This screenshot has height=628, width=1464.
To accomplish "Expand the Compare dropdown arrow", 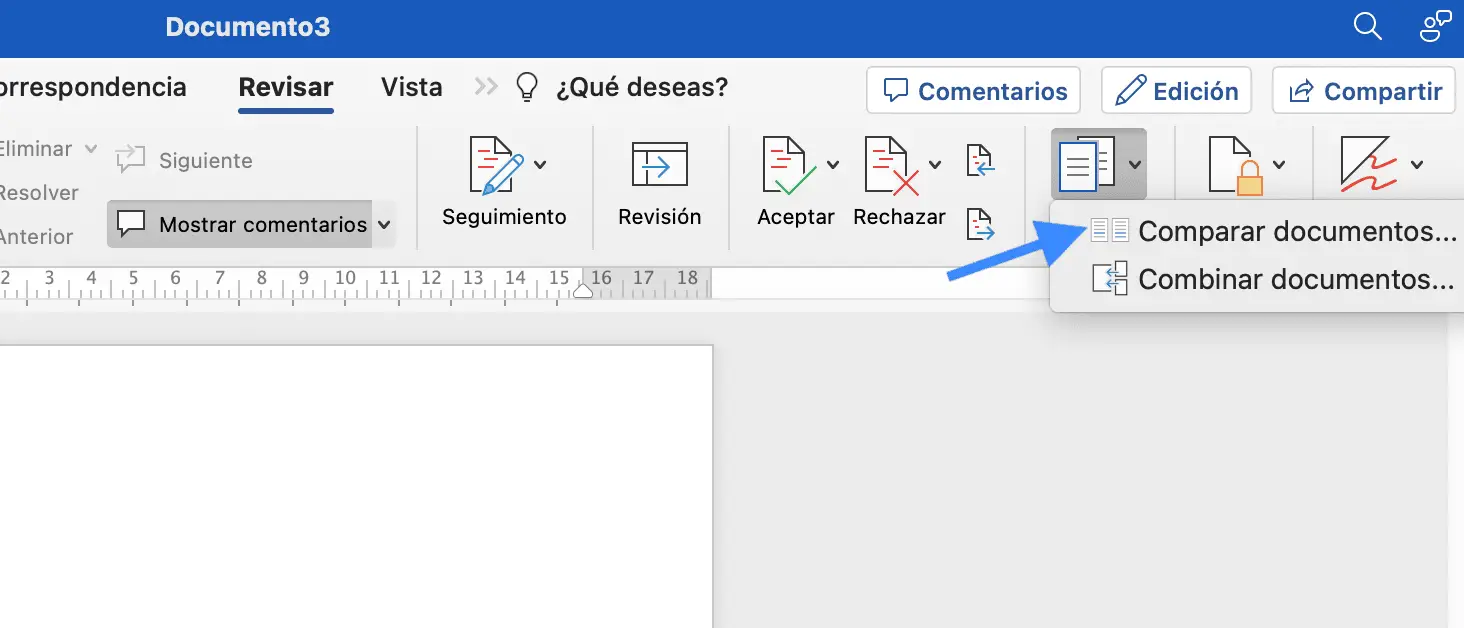I will pos(1134,165).
